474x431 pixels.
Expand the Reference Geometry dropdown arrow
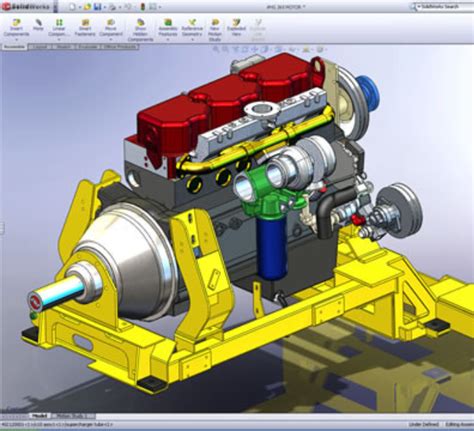click(192, 40)
